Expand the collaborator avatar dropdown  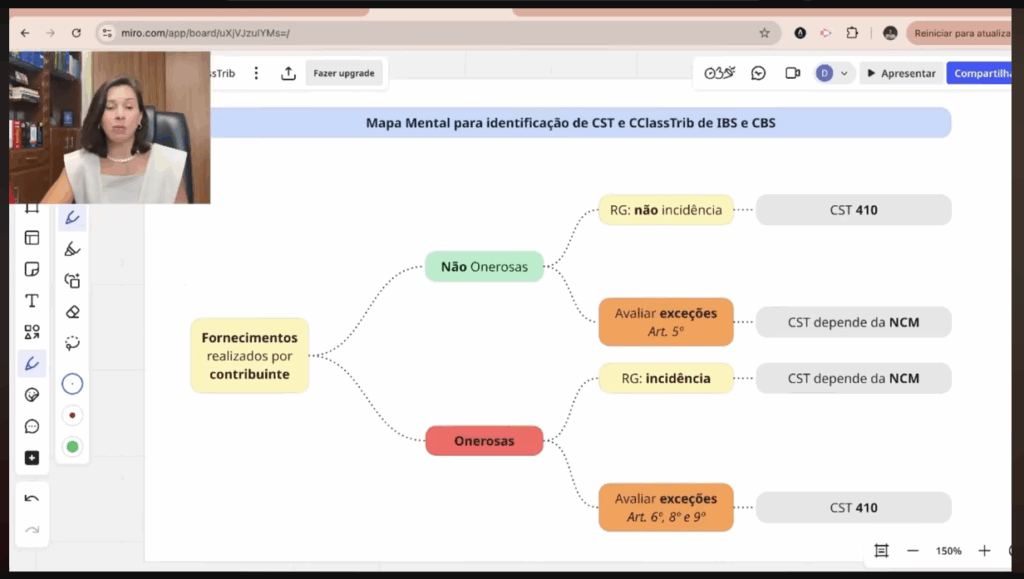[845, 73]
